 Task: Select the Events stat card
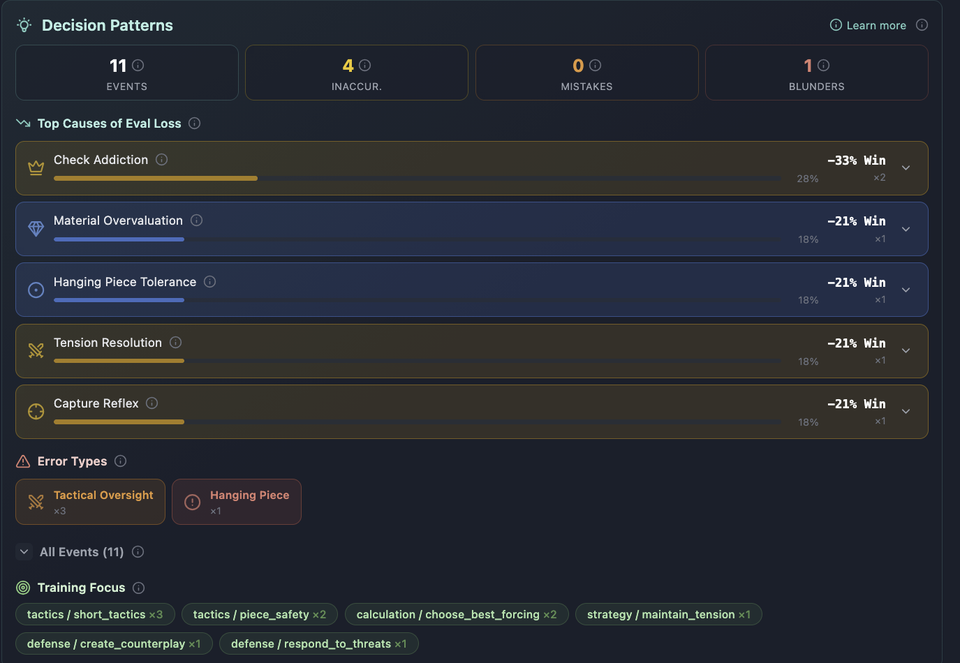(x=127, y=72)
